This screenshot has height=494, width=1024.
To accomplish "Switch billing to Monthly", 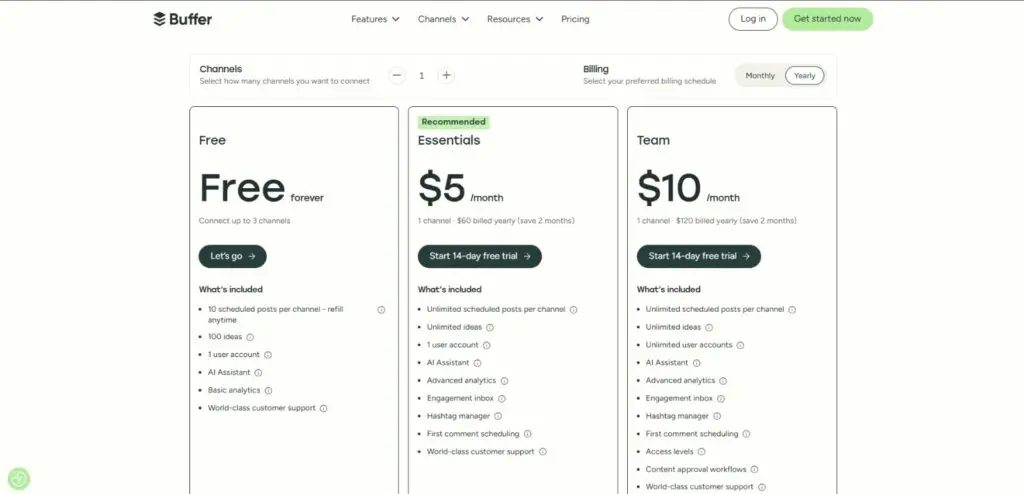I will [x=760, y=76].
